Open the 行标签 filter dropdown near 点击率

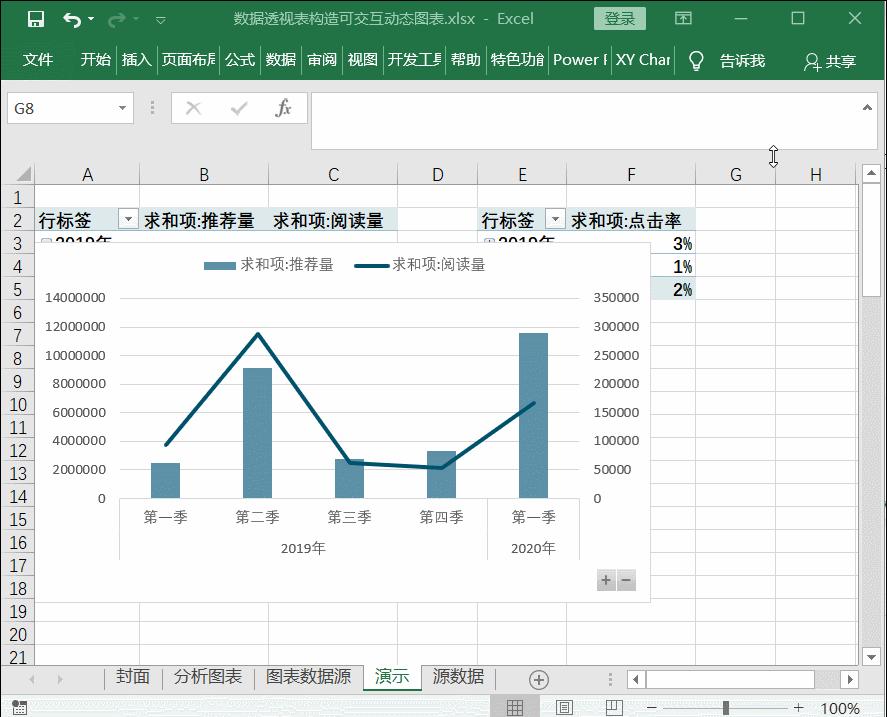(556, 218)
